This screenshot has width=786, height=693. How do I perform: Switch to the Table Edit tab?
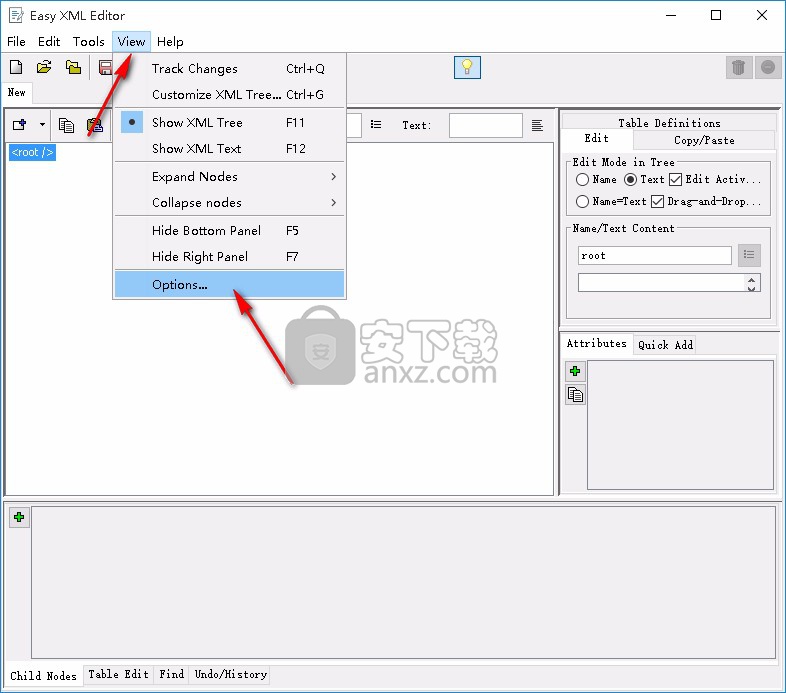pyautogui.click(x=118, y=674)
